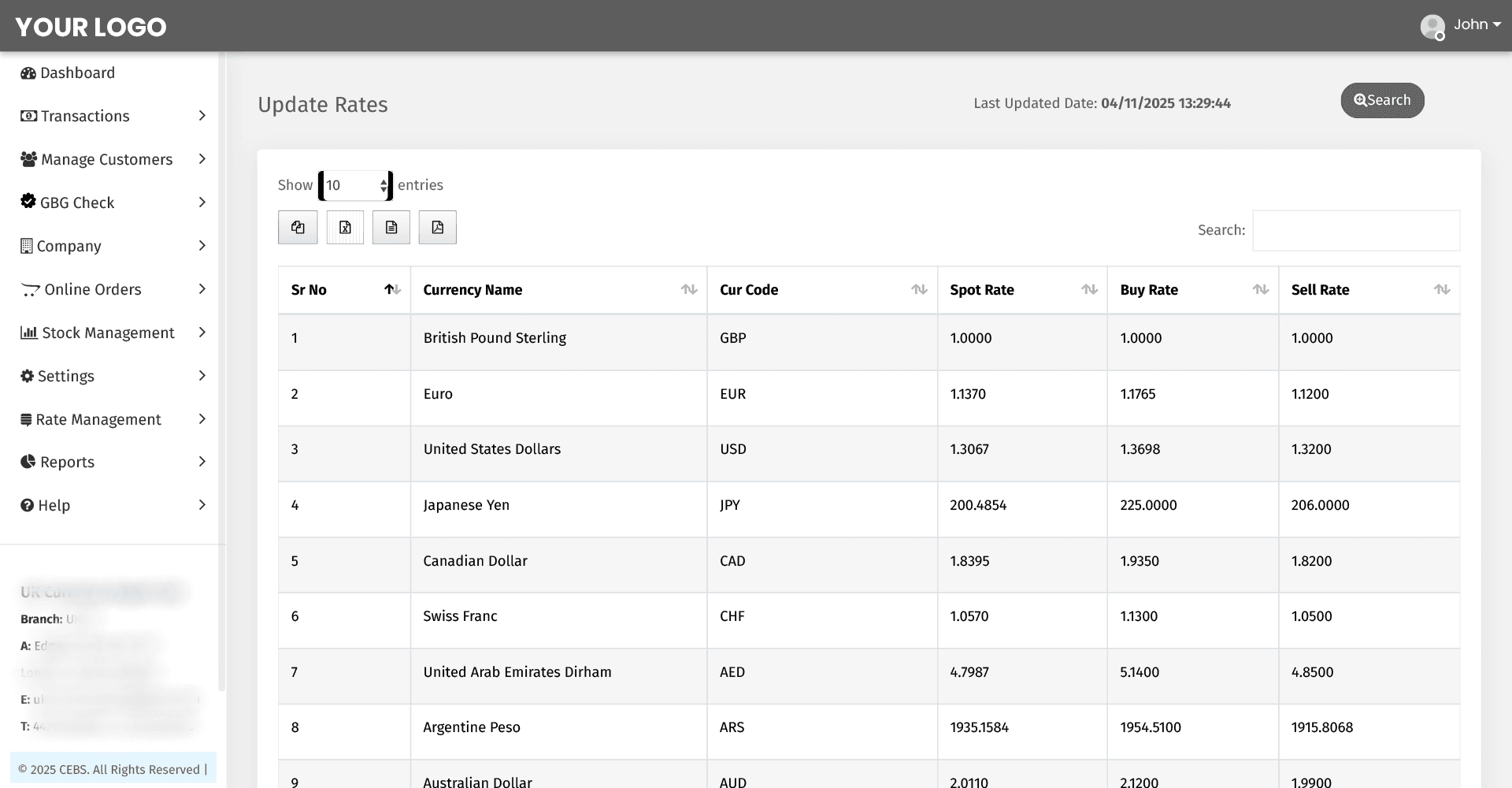1512x788 pixels.
Task: Expand the Rate Management menu chevron
Action: click(202, 419)
